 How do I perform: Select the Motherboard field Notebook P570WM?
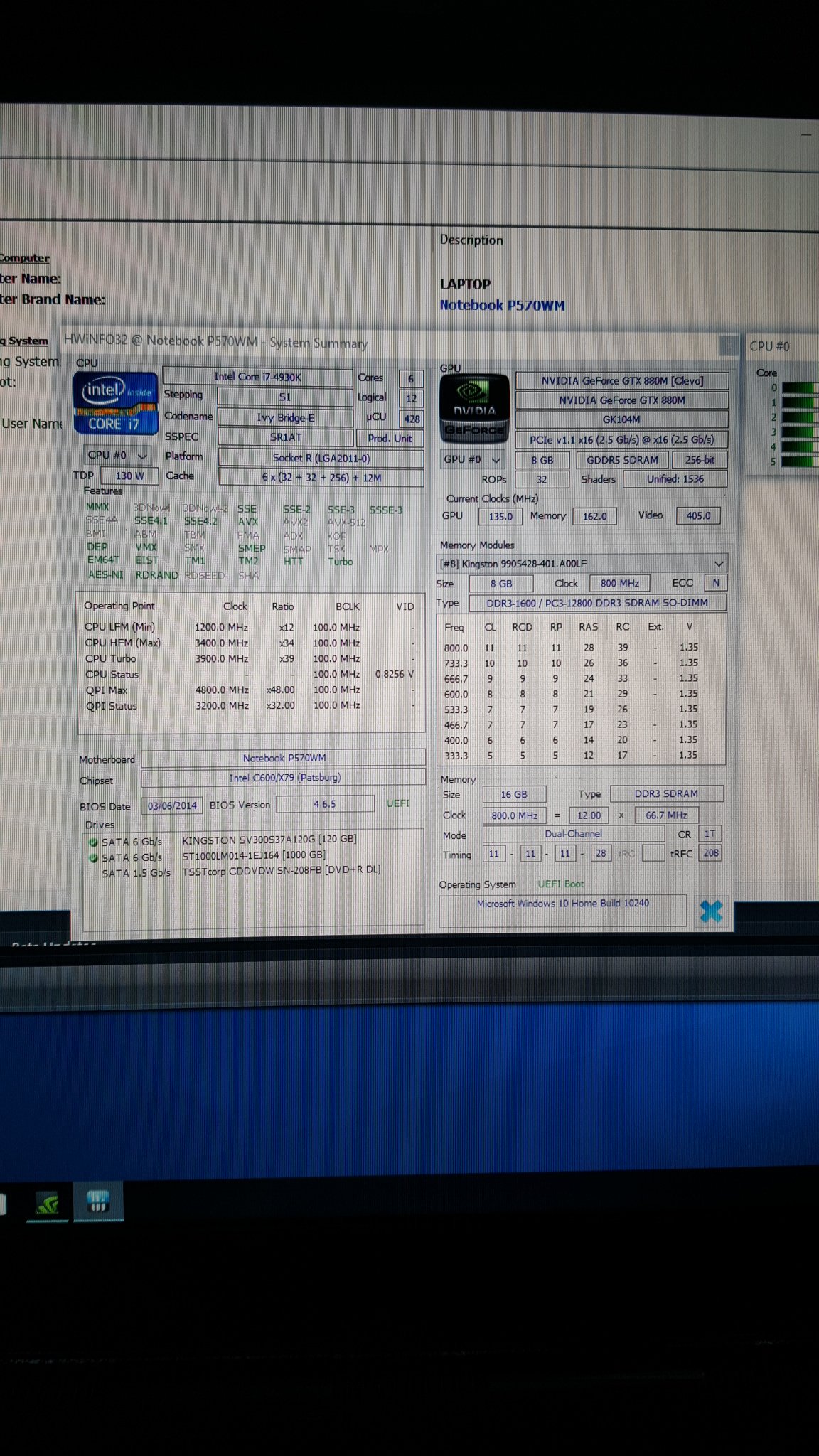pyautogui.click(x=284, y=758)
